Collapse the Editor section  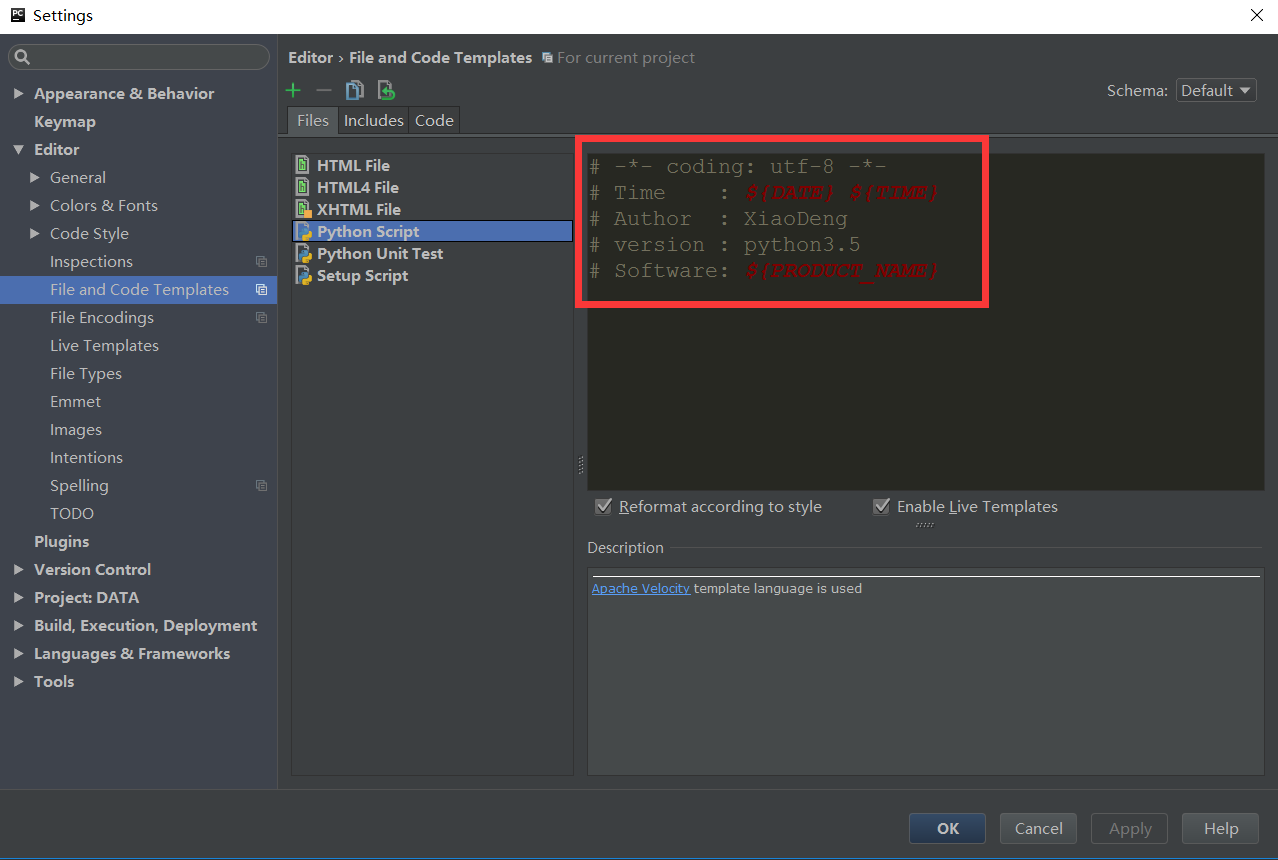click(x=18, y=149)
